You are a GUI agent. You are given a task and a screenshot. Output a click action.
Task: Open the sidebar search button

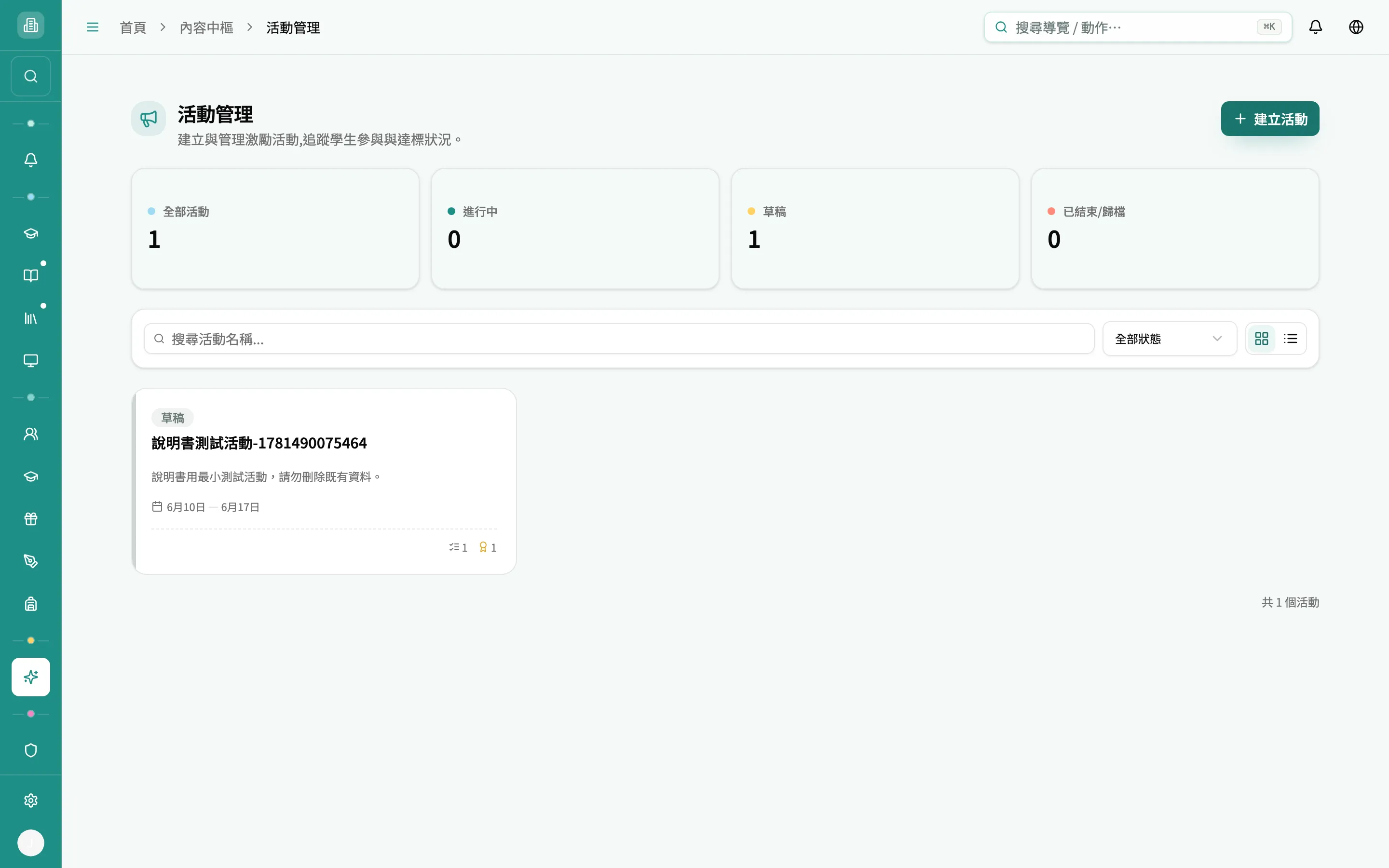tap(30, 76)
